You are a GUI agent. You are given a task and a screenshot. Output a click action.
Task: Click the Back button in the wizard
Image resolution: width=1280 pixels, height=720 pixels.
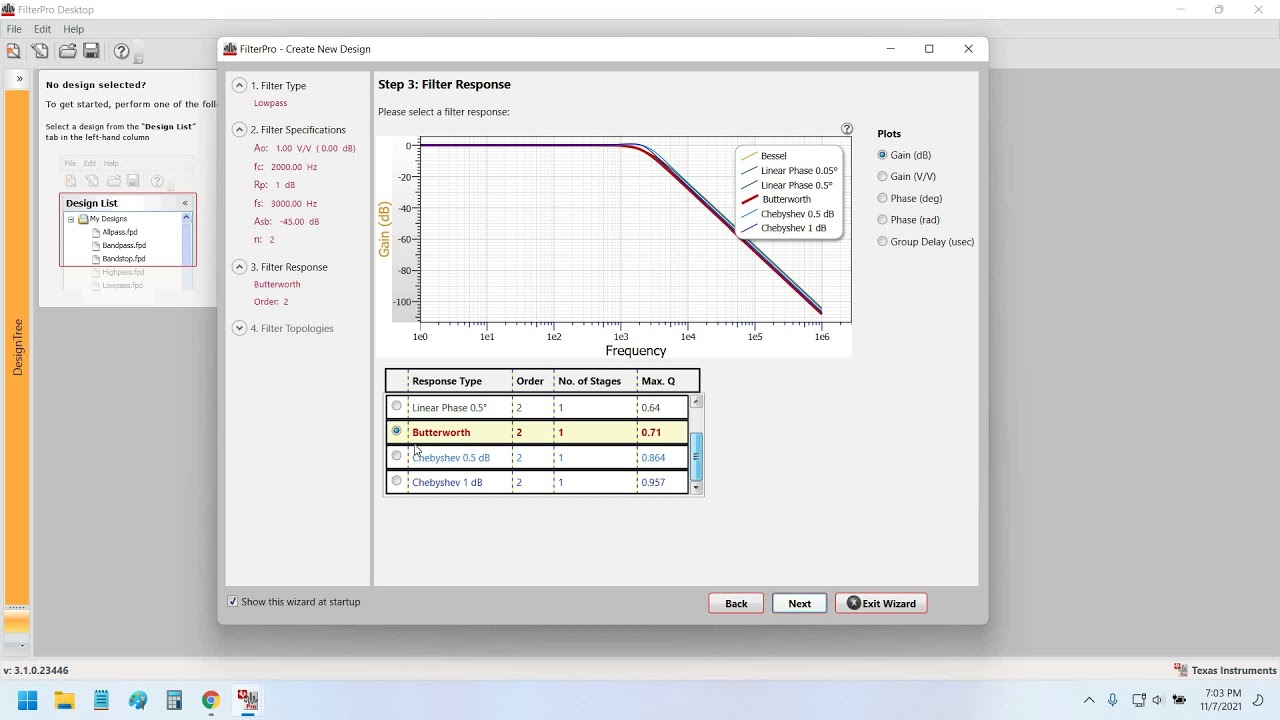pos(736,603)
